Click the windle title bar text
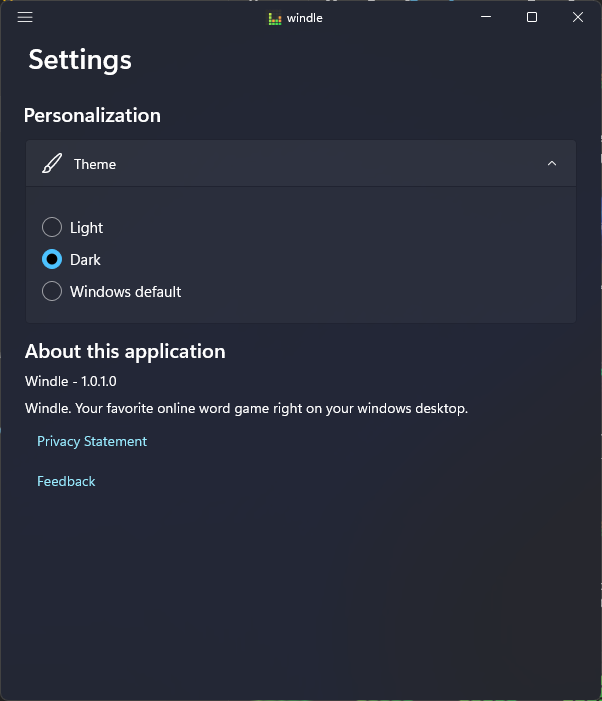 point(305,18)
